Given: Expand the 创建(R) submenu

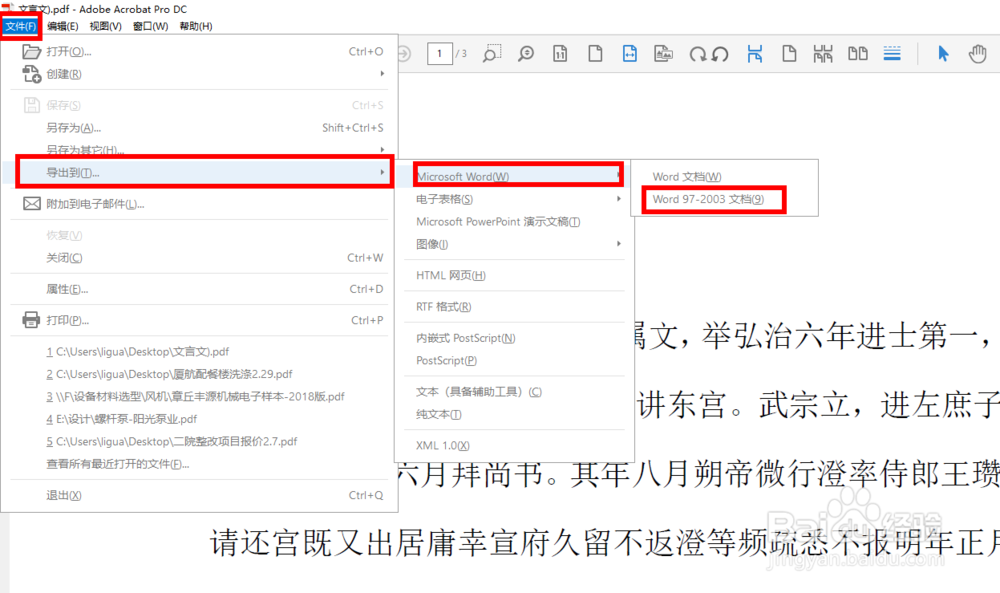Looking at the screenshot, I should tap(200, 74).
